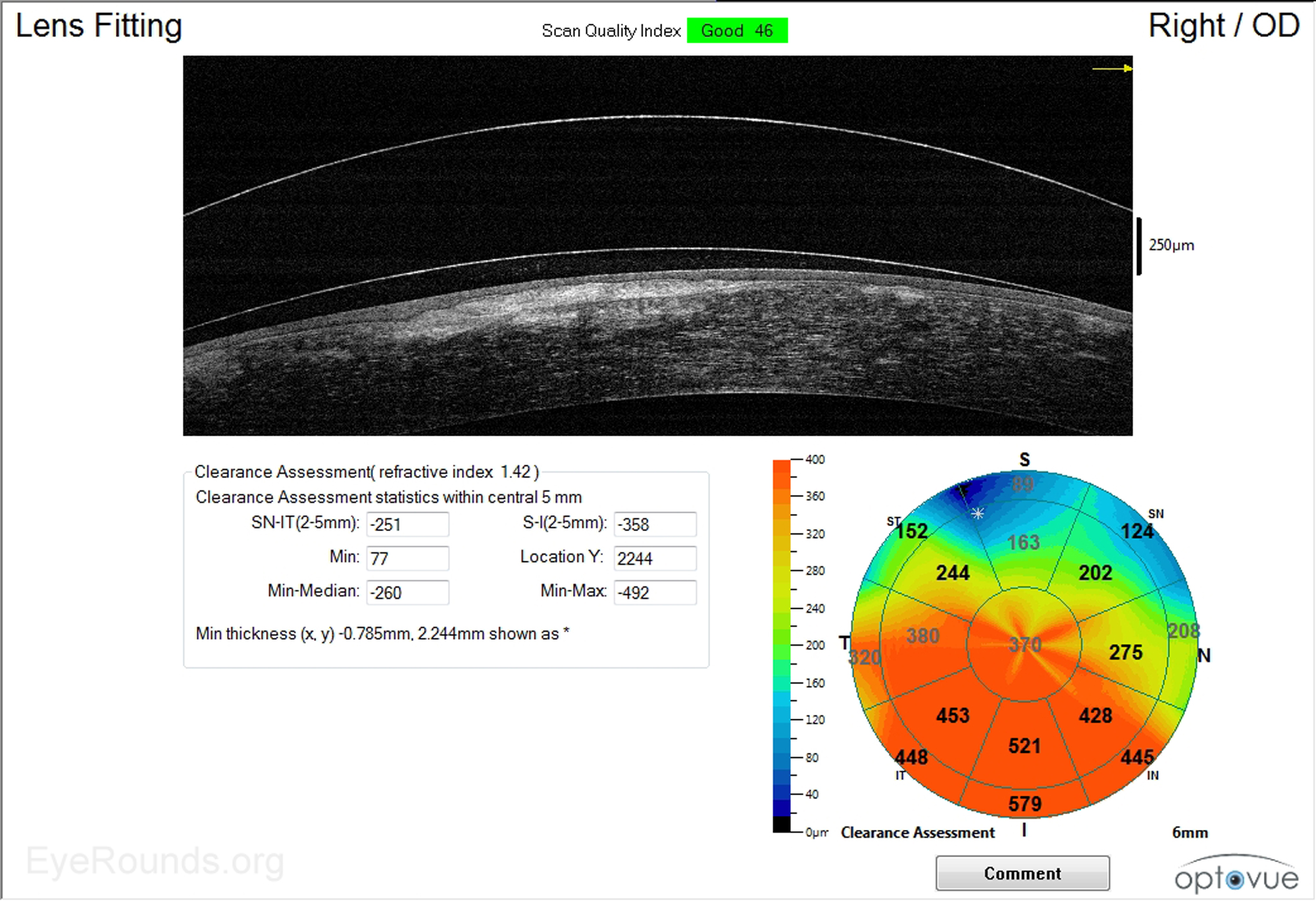Click the yellow arrow marker on OCT scan
This screenshot has height=901, width=1316.
(x=1112, y=68)
